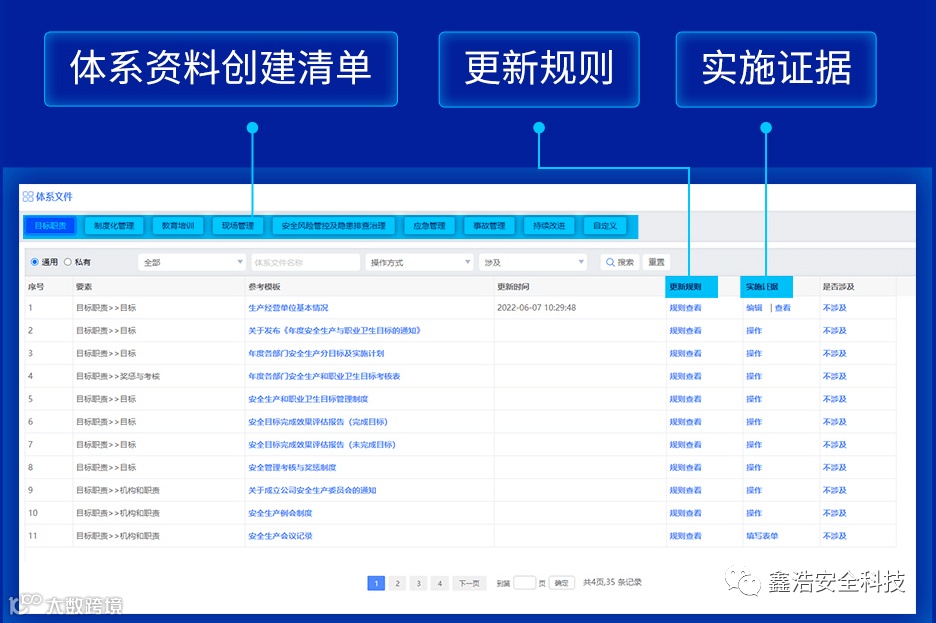Switch to the 制度化管理 tab
Image resolution: width=936 pixels, height=623 pixels.
click(114, 226)
